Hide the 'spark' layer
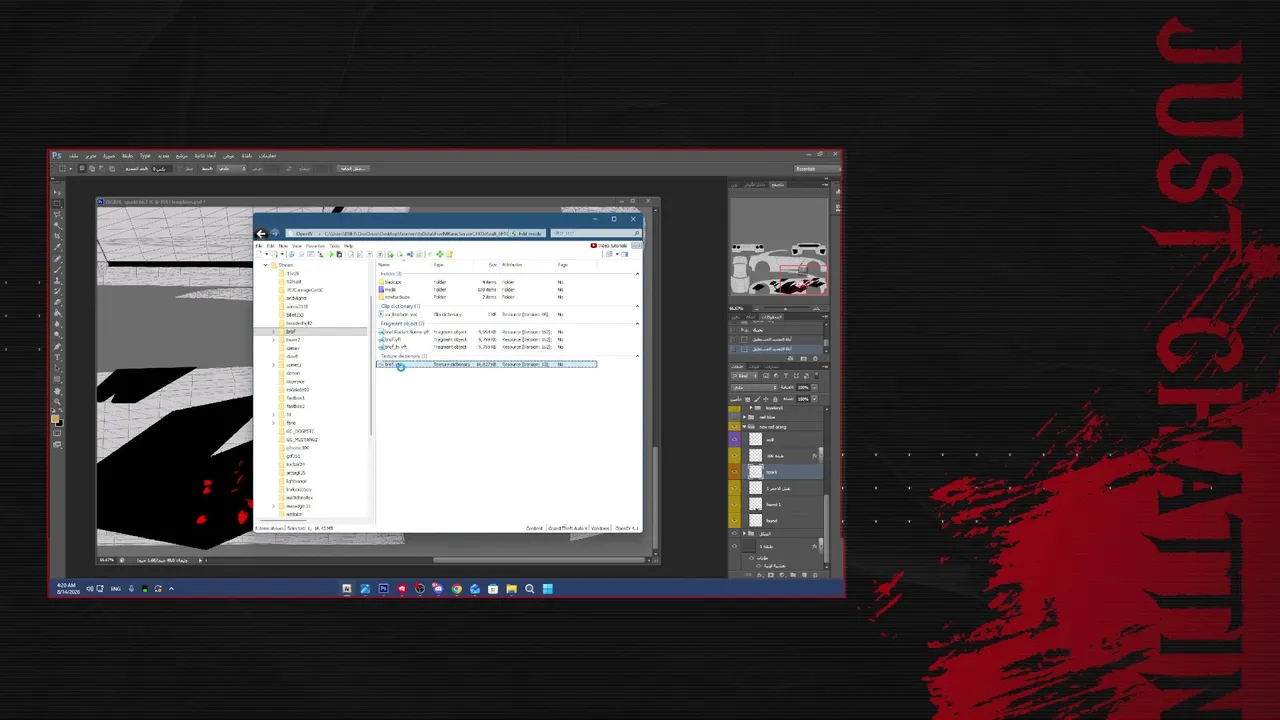Viewport: 1280px width, 720px height. pyautogui.click(x=735, y=472)
